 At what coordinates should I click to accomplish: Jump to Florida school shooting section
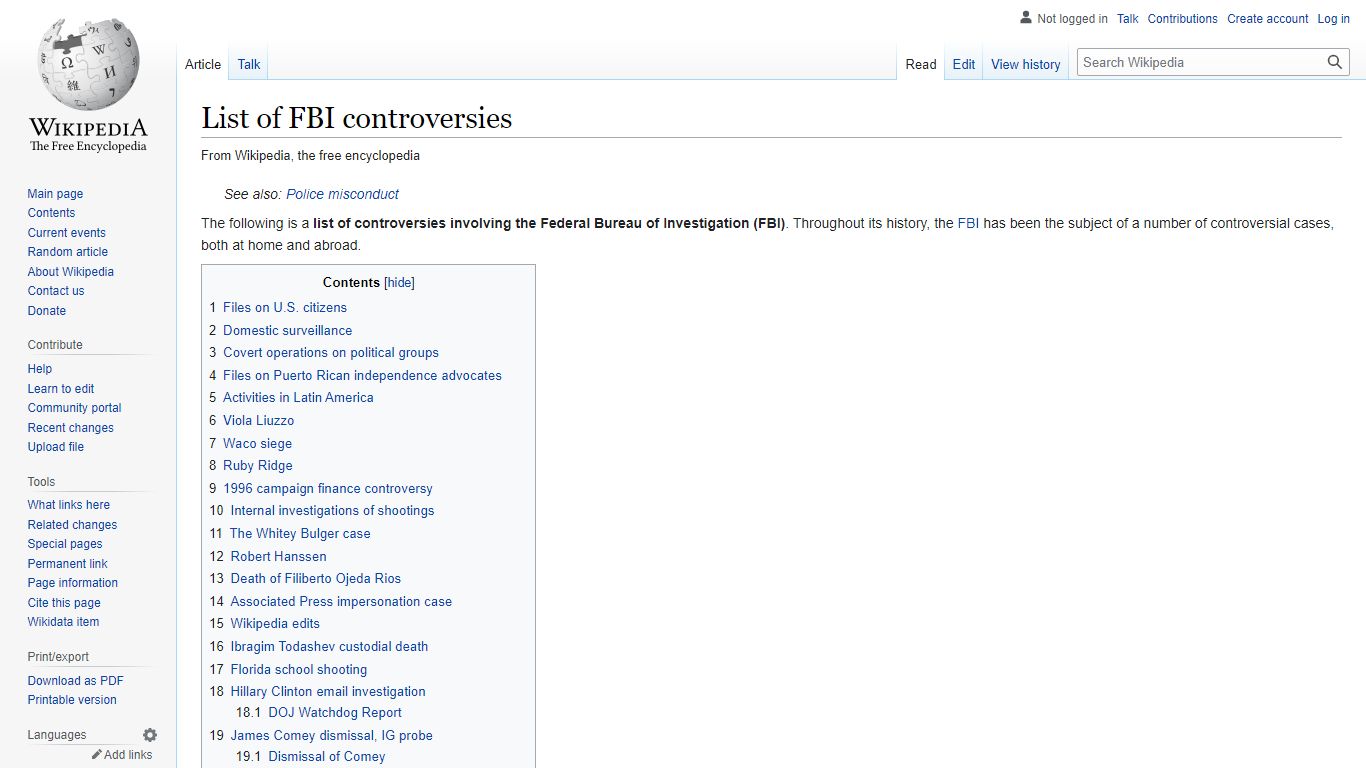(x=299, y=669)
